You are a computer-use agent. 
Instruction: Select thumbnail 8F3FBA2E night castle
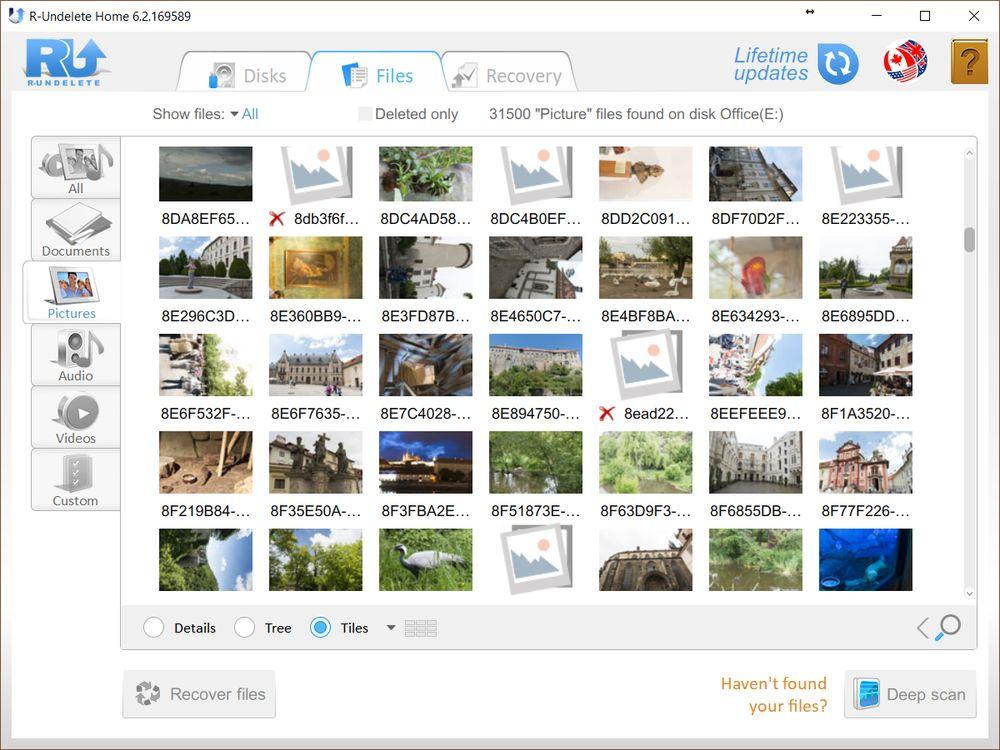pyautogui.click(x=425, y=462)
